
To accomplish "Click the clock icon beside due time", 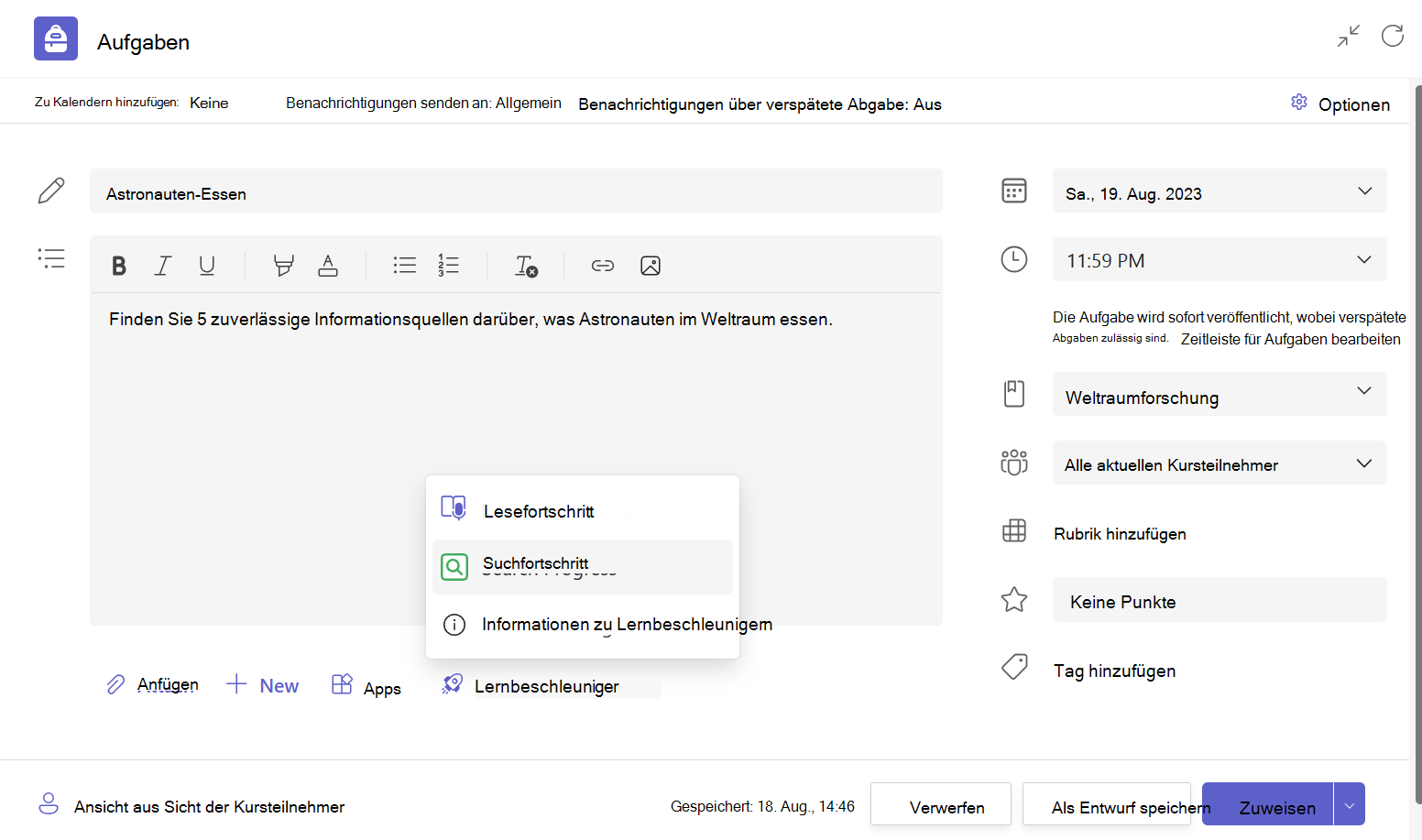I will click(1014, 259).
